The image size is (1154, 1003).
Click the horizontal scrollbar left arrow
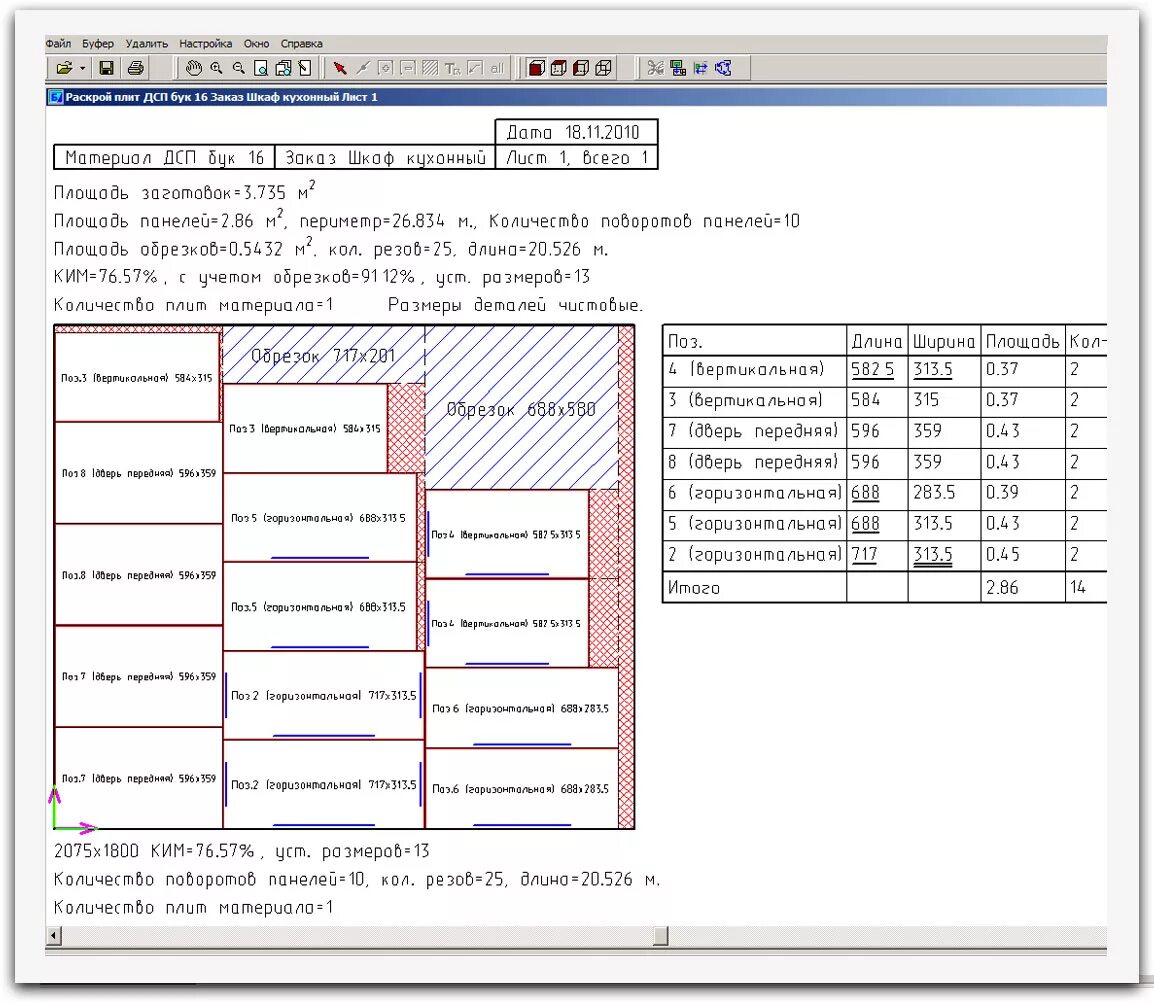coord(53,936)
